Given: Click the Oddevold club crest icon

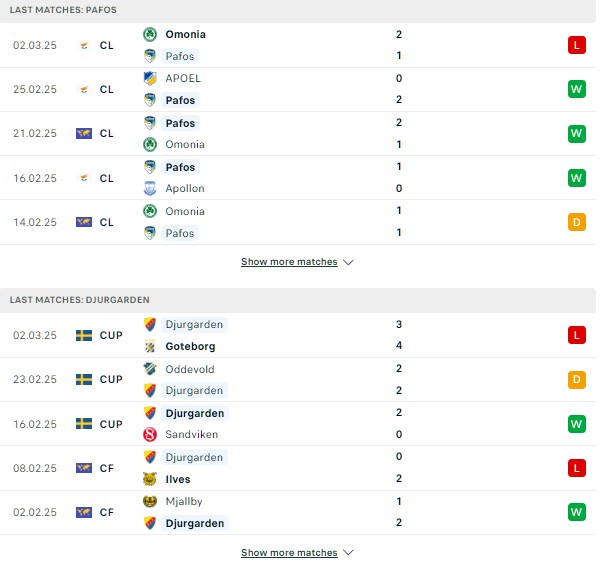Looking at the screenshot, I should [150, 369].
